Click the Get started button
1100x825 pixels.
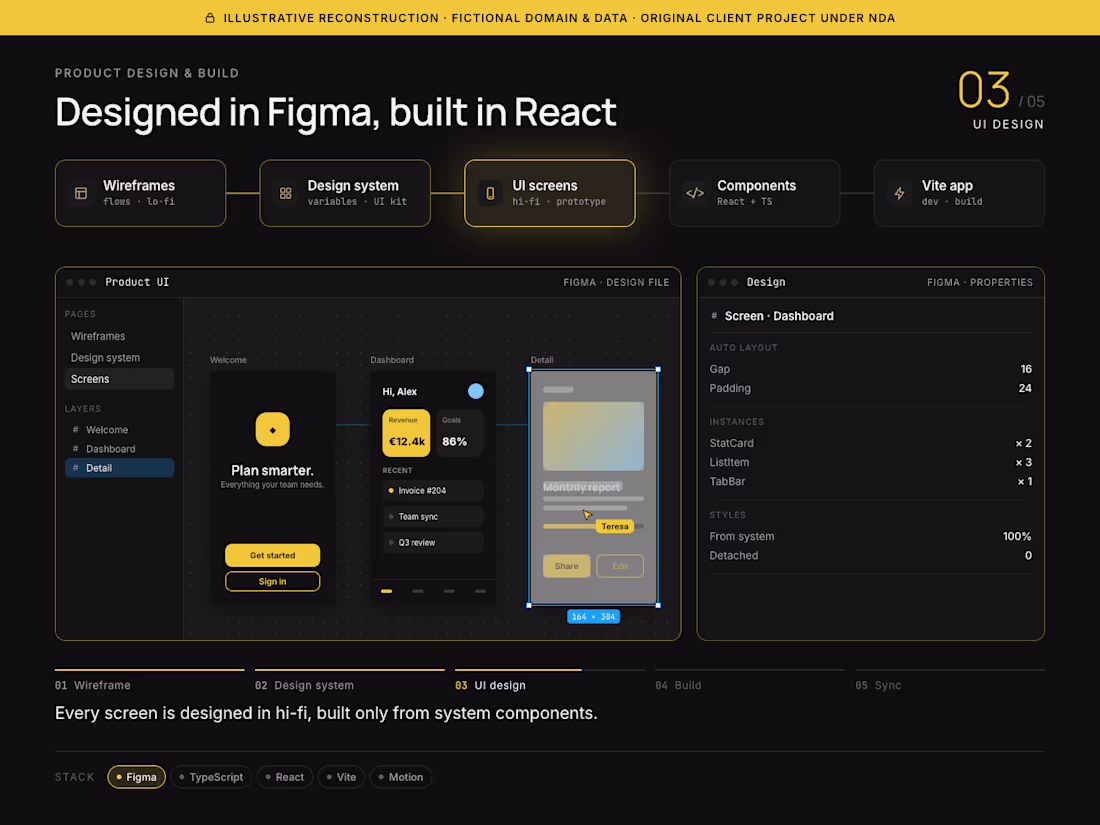(272, 555)
